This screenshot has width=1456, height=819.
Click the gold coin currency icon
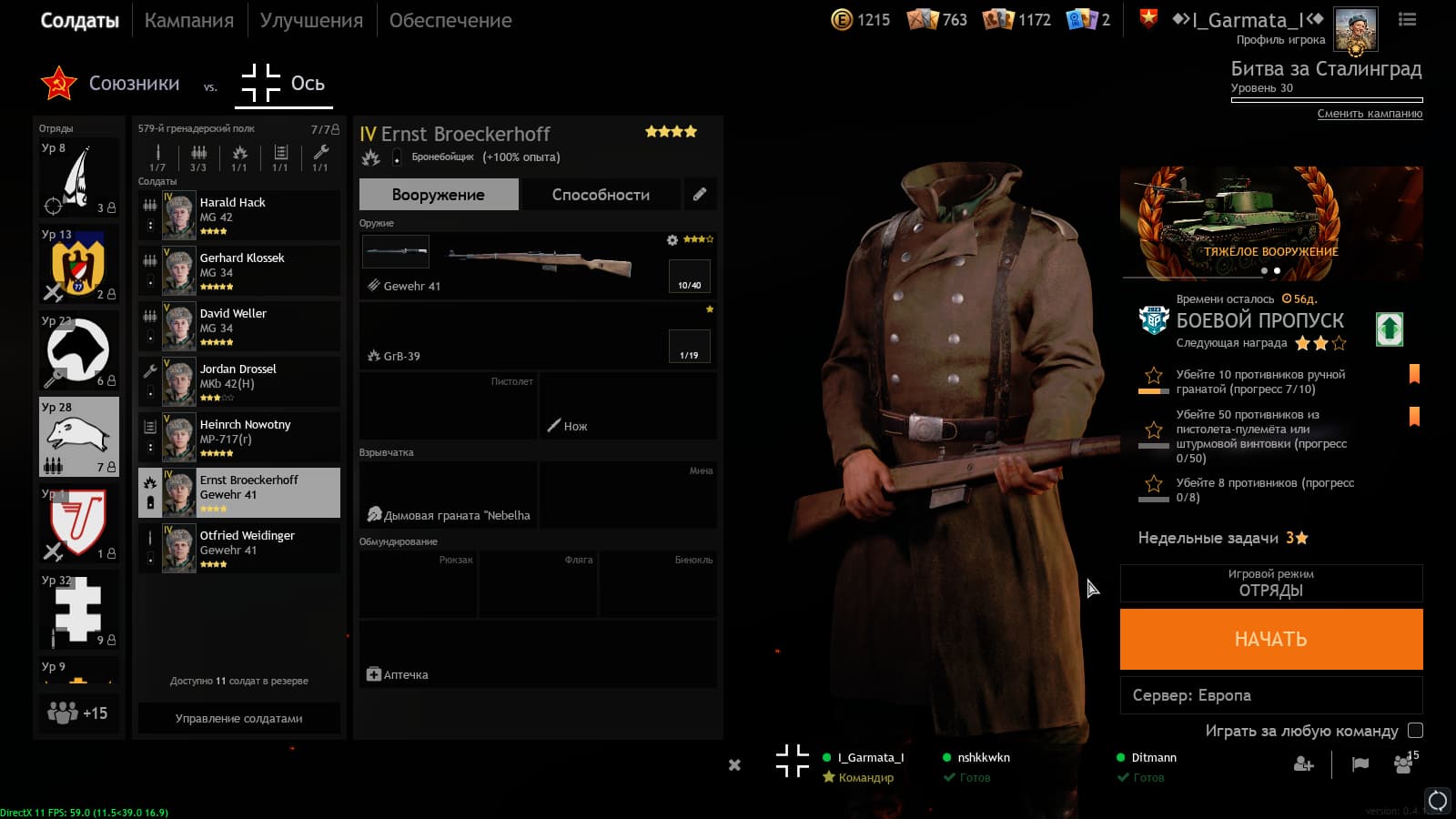click(x=842, y=19)
